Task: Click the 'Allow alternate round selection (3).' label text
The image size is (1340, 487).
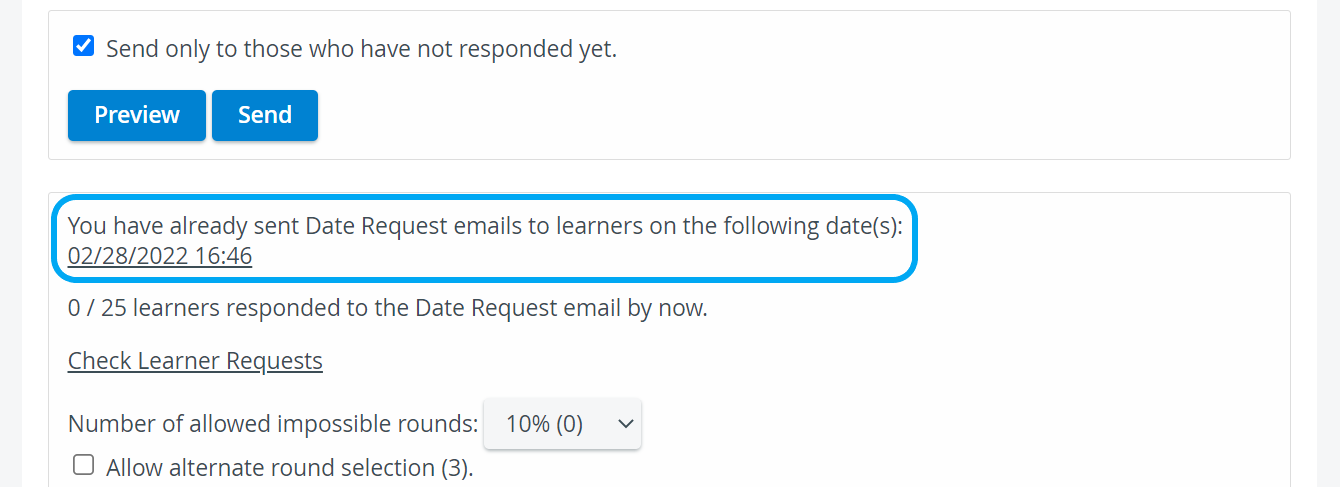Action: [290, 467]
